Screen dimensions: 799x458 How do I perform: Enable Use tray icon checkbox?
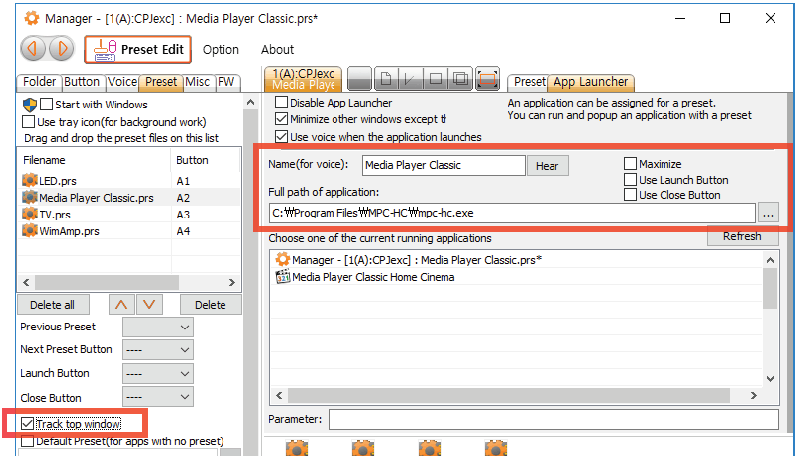click(x=29, y=122)
